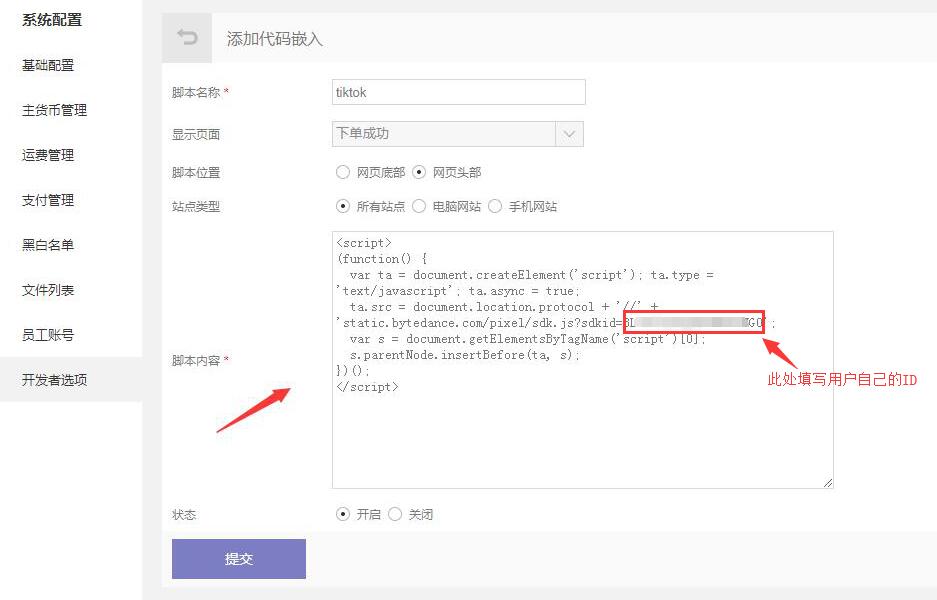
Task: Select 支付管理 in sidebar
Action: coord(48,200)
